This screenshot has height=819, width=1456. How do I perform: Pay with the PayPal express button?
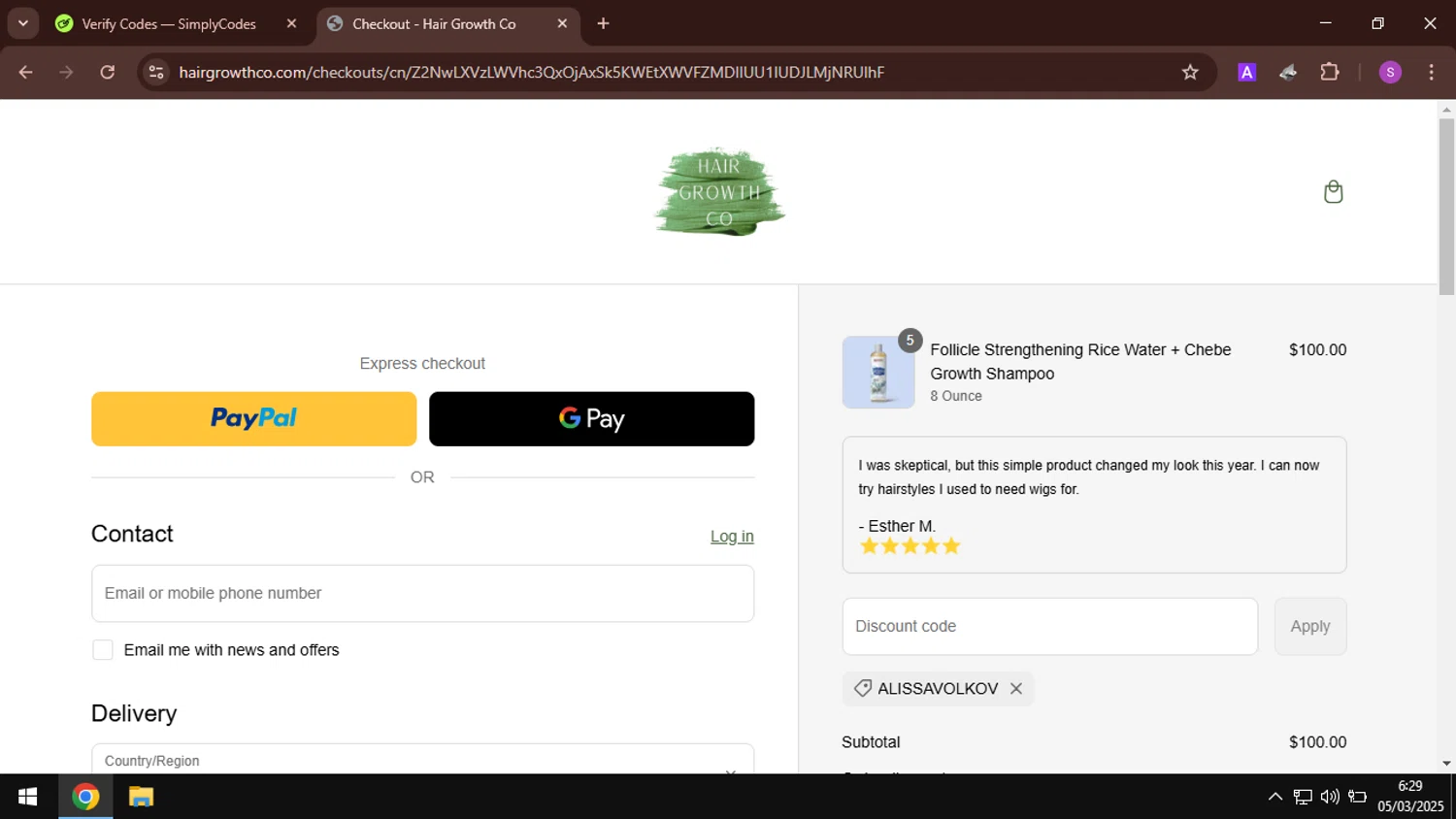pos(253,418)
